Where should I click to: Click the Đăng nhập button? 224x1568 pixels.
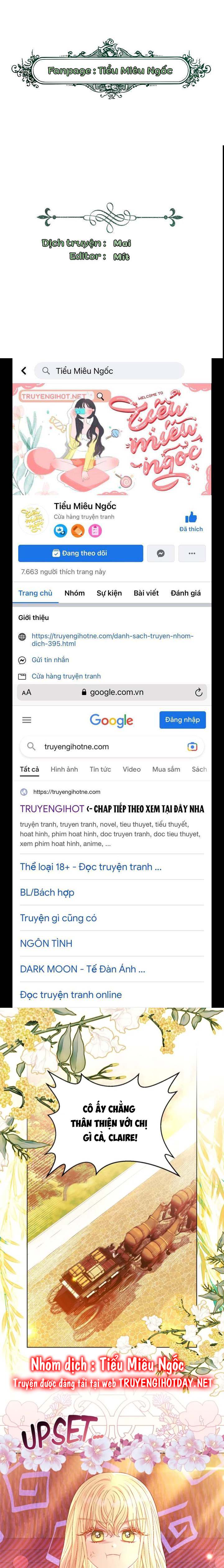point(182,720)
